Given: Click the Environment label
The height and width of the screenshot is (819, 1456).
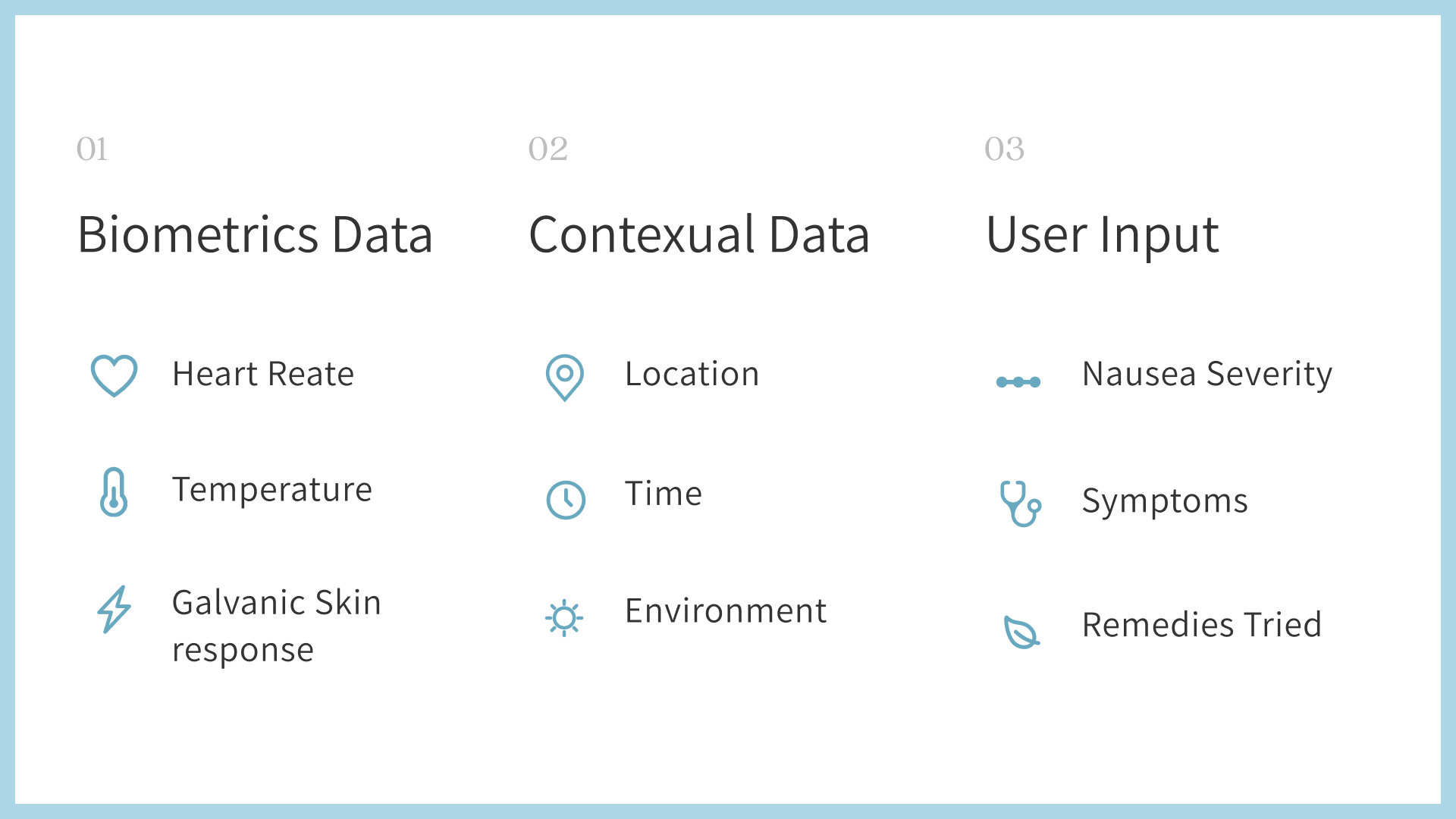Looking at the screenshot, I should coord(726,611).
